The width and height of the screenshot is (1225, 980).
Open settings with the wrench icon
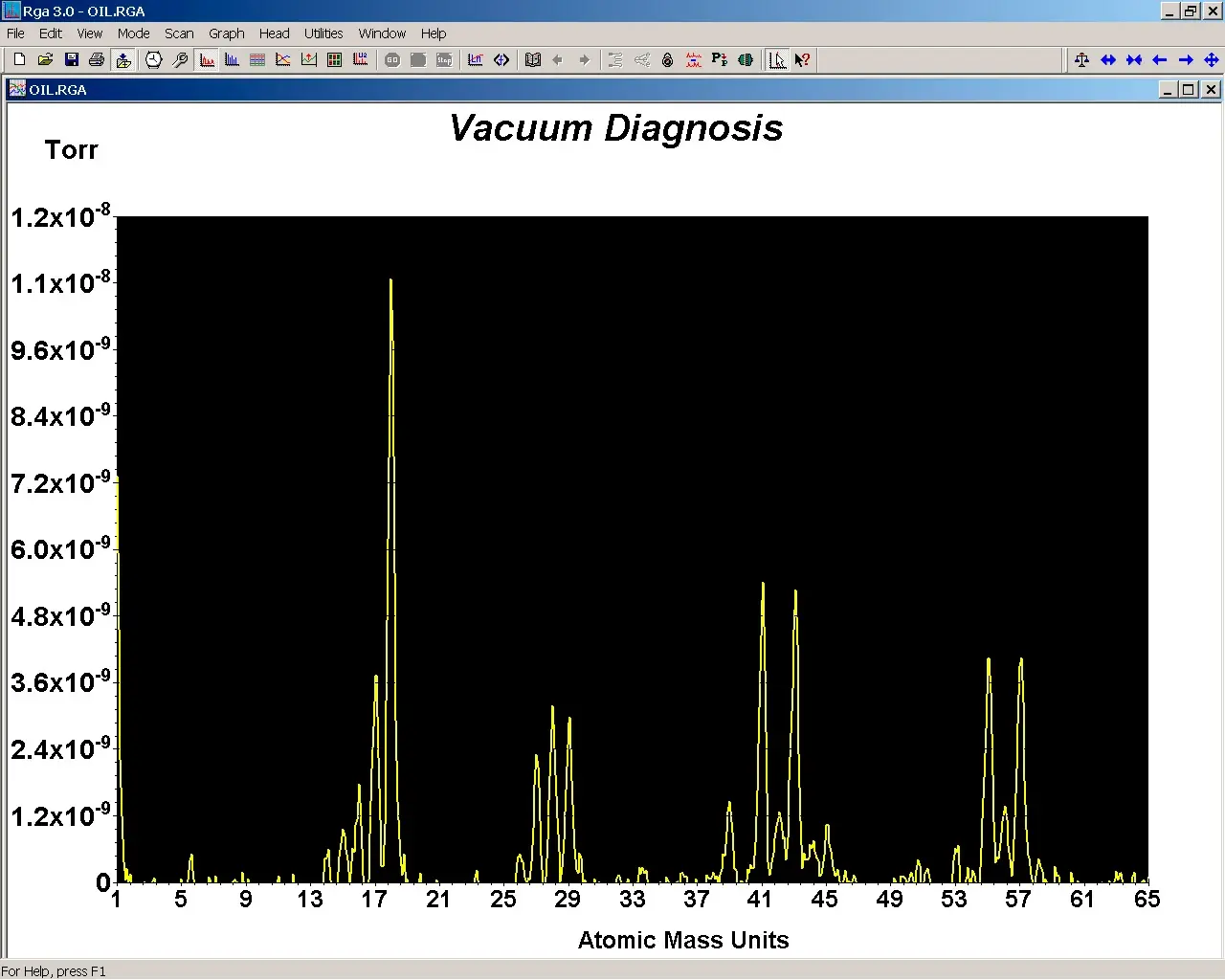pyautogui.click(x=180, y=60)
